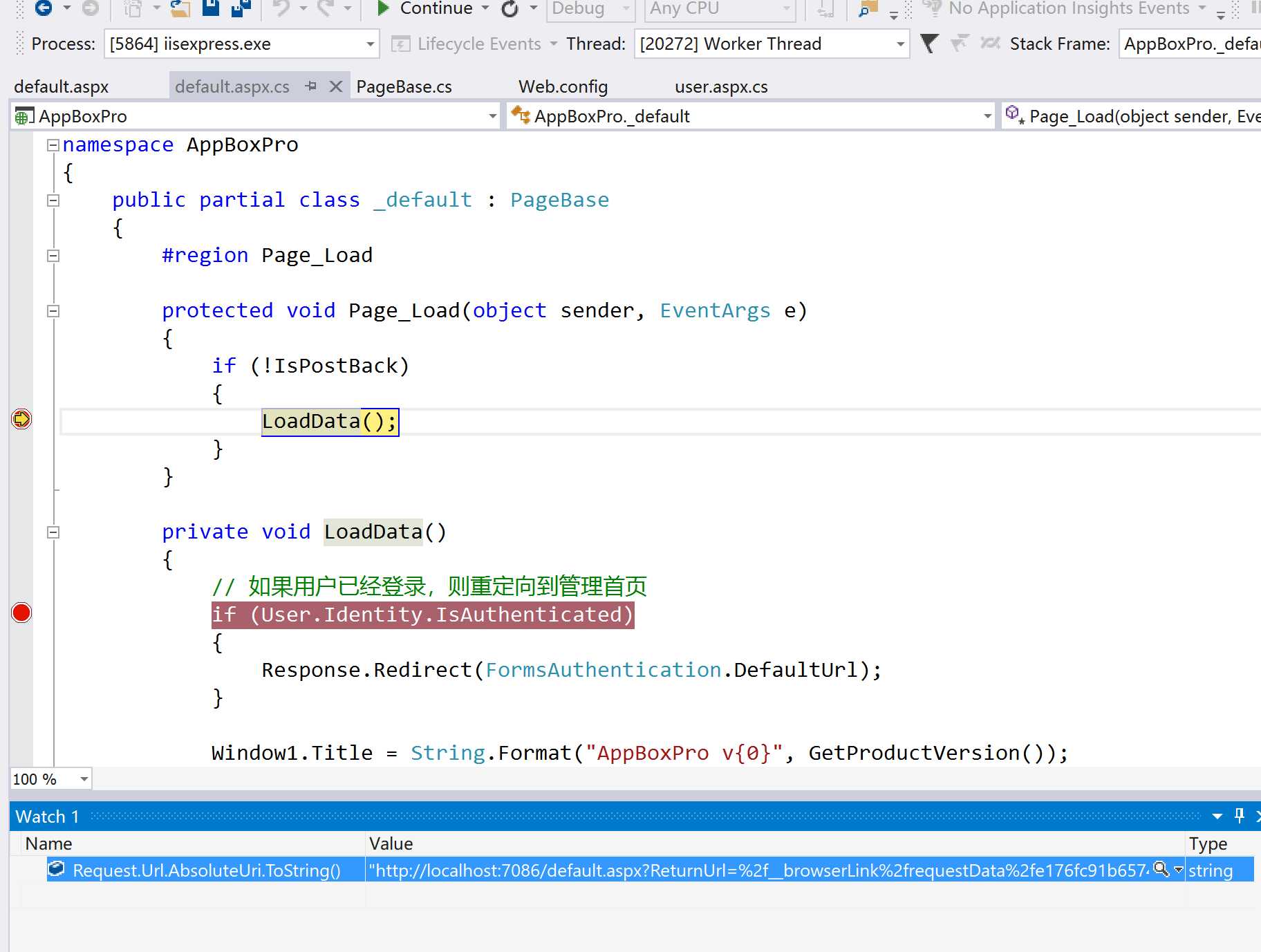
Task: Open the Continue button dropdown arrow
Action: 485,8
